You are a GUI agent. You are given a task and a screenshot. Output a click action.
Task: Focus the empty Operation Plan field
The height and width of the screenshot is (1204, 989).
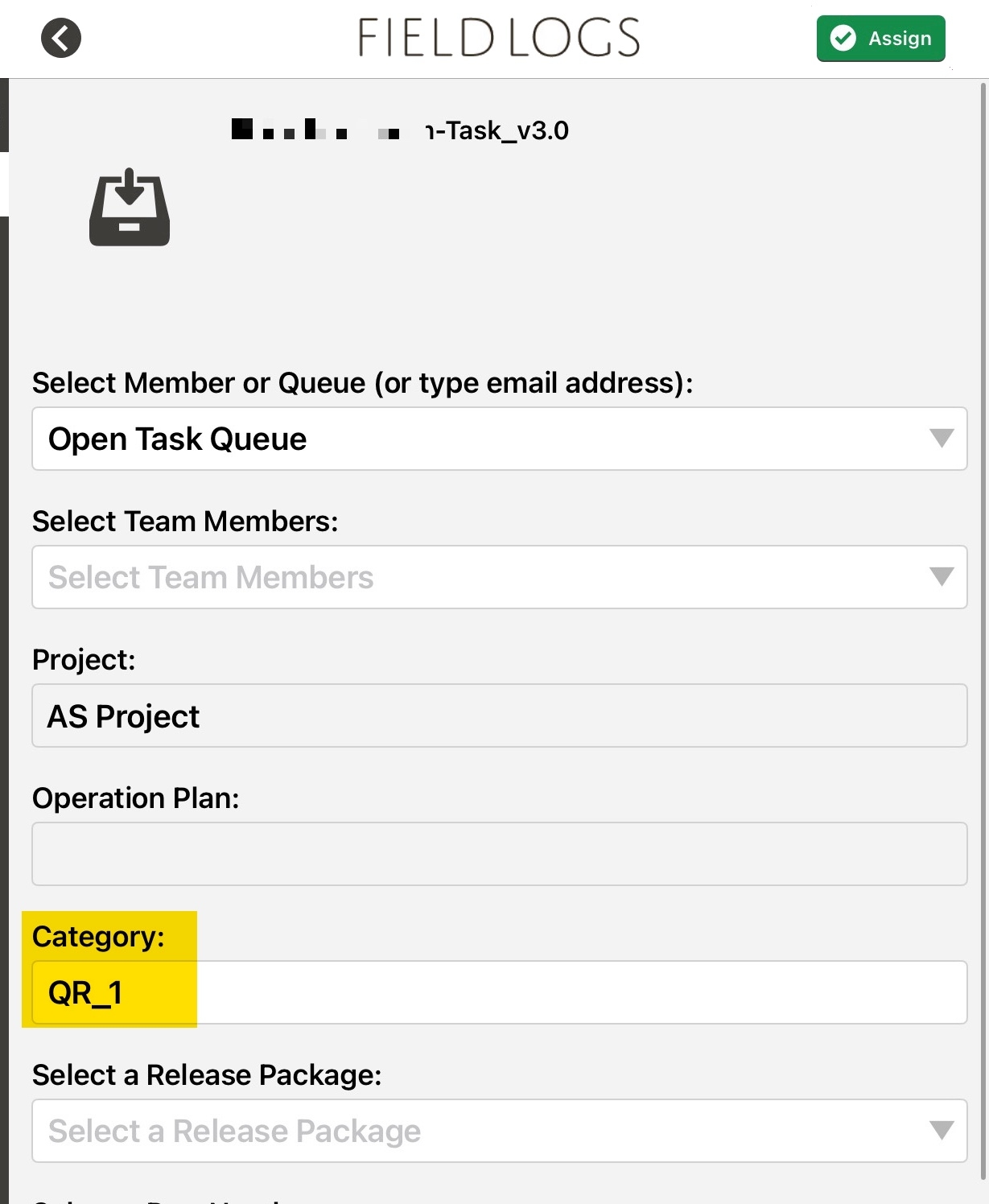499,854
